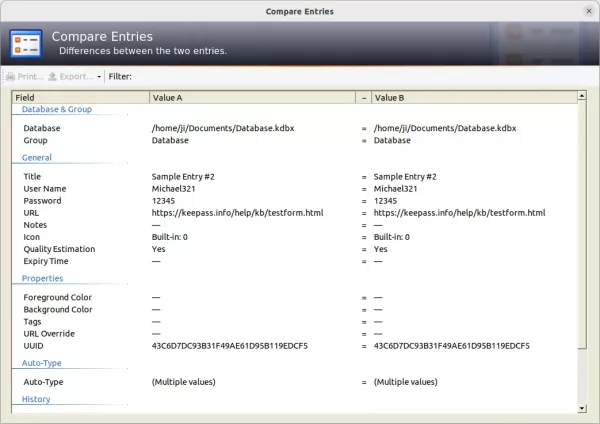Click the narrow dash column header

coord(364,98)
